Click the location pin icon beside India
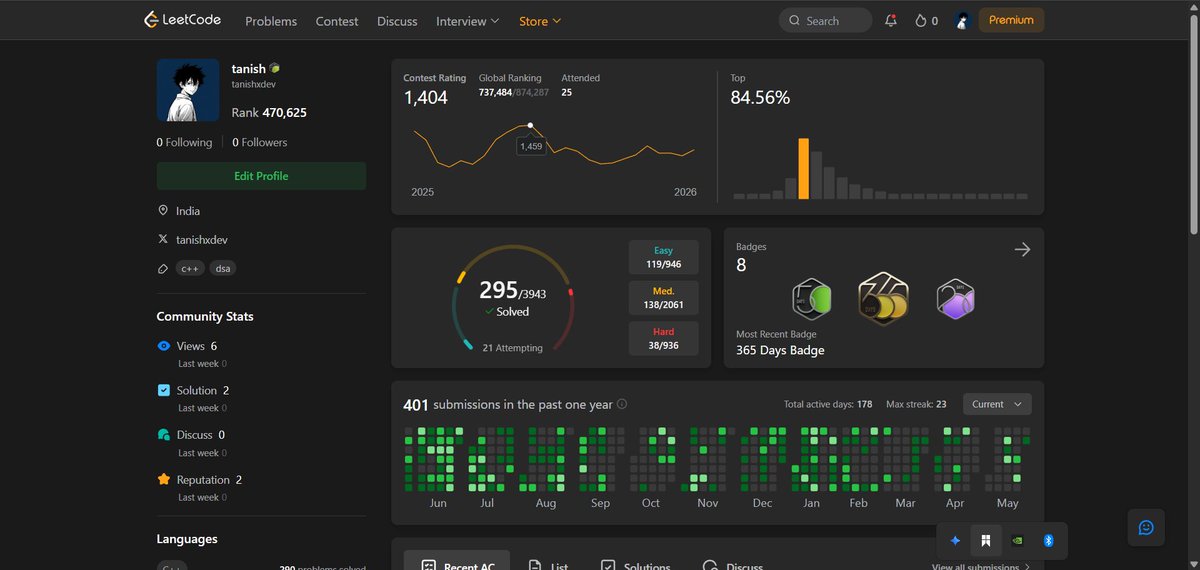 pyautogui.click(x=163, y=211)
